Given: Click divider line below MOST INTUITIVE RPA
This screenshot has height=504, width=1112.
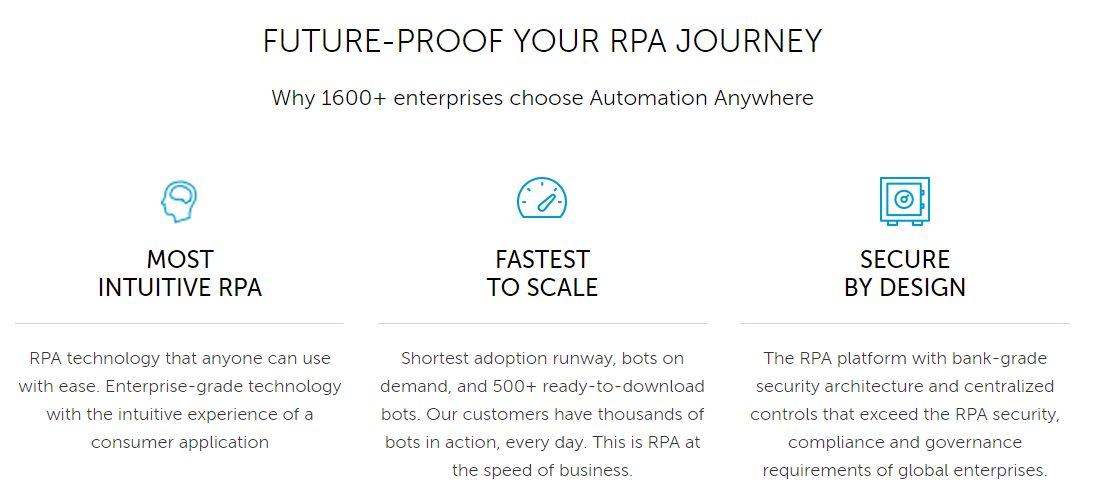Looking at the screenshot, I should pos(179,323).
